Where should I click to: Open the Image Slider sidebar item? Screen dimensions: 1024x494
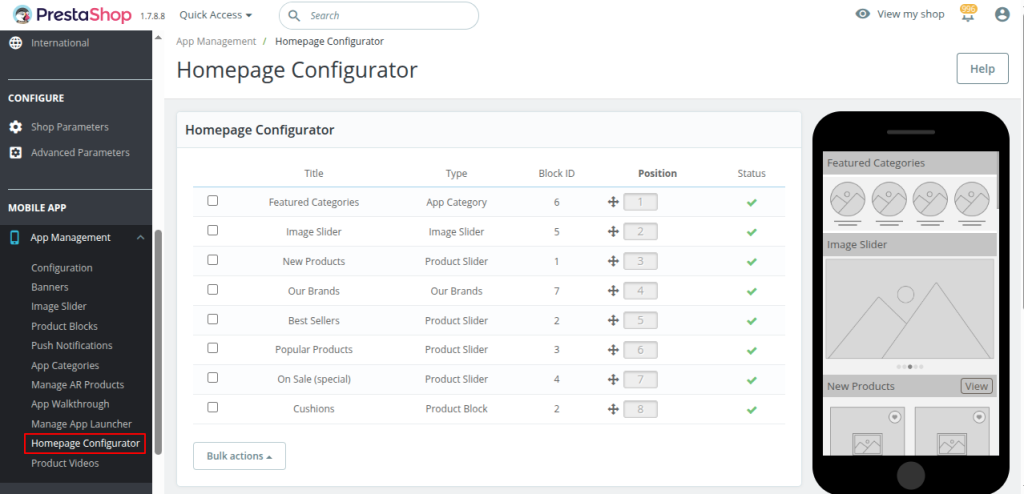coord(59,306)
